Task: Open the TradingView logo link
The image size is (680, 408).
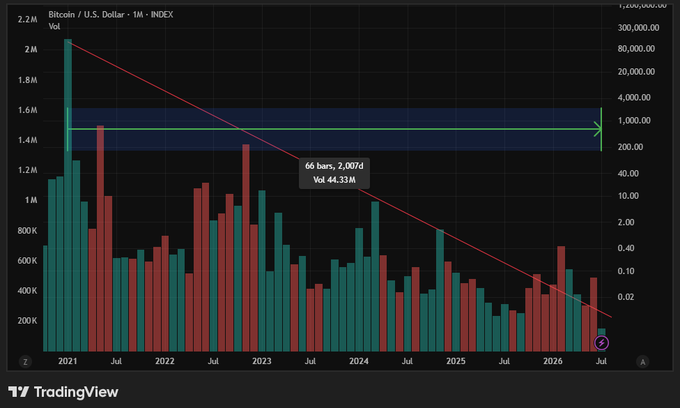Action: coord(63,392)
